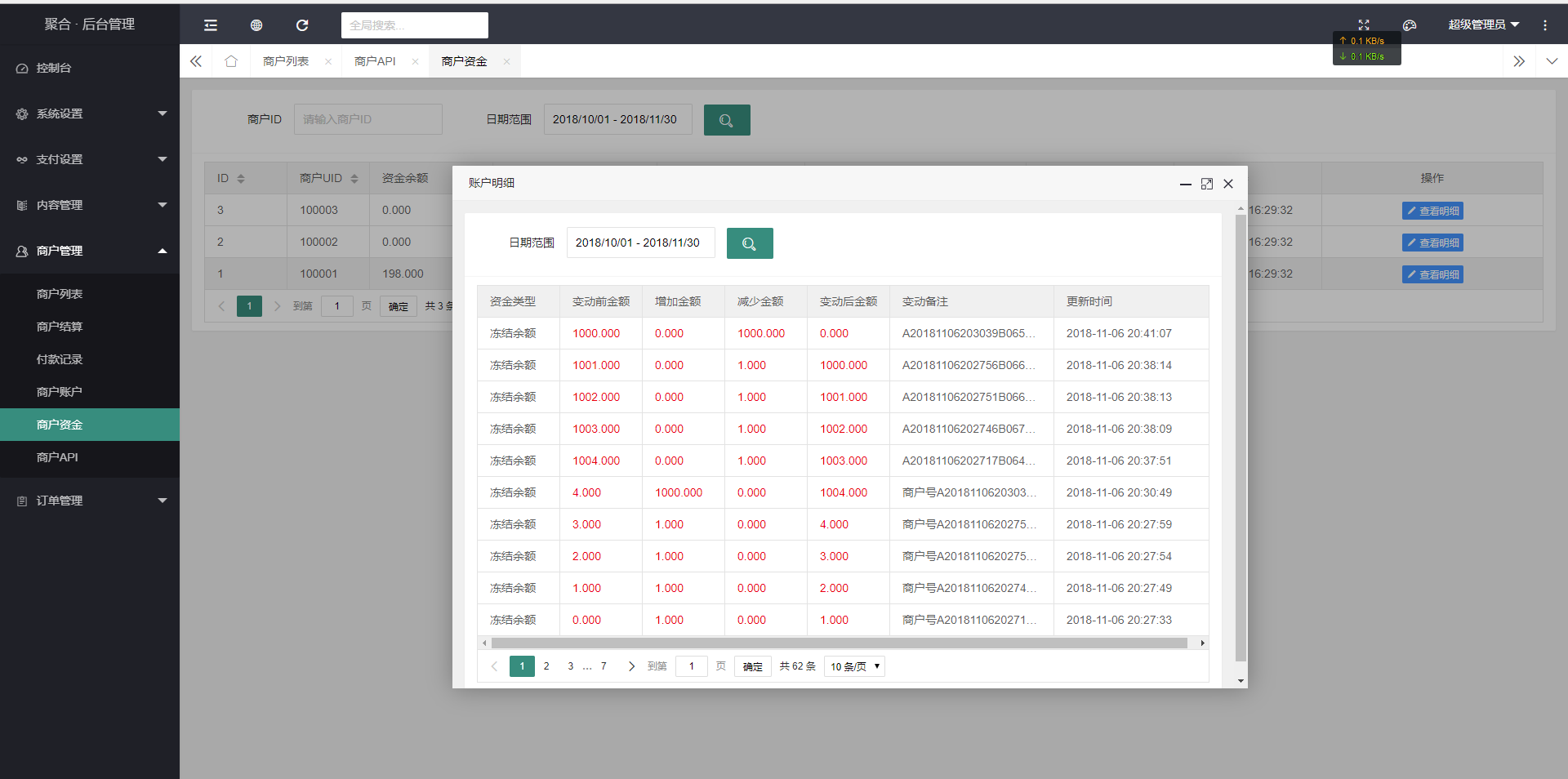Maximize the 账户明细 dialog window
The width and height of the screenshot is (1568, 779).
click(1207, 184)
